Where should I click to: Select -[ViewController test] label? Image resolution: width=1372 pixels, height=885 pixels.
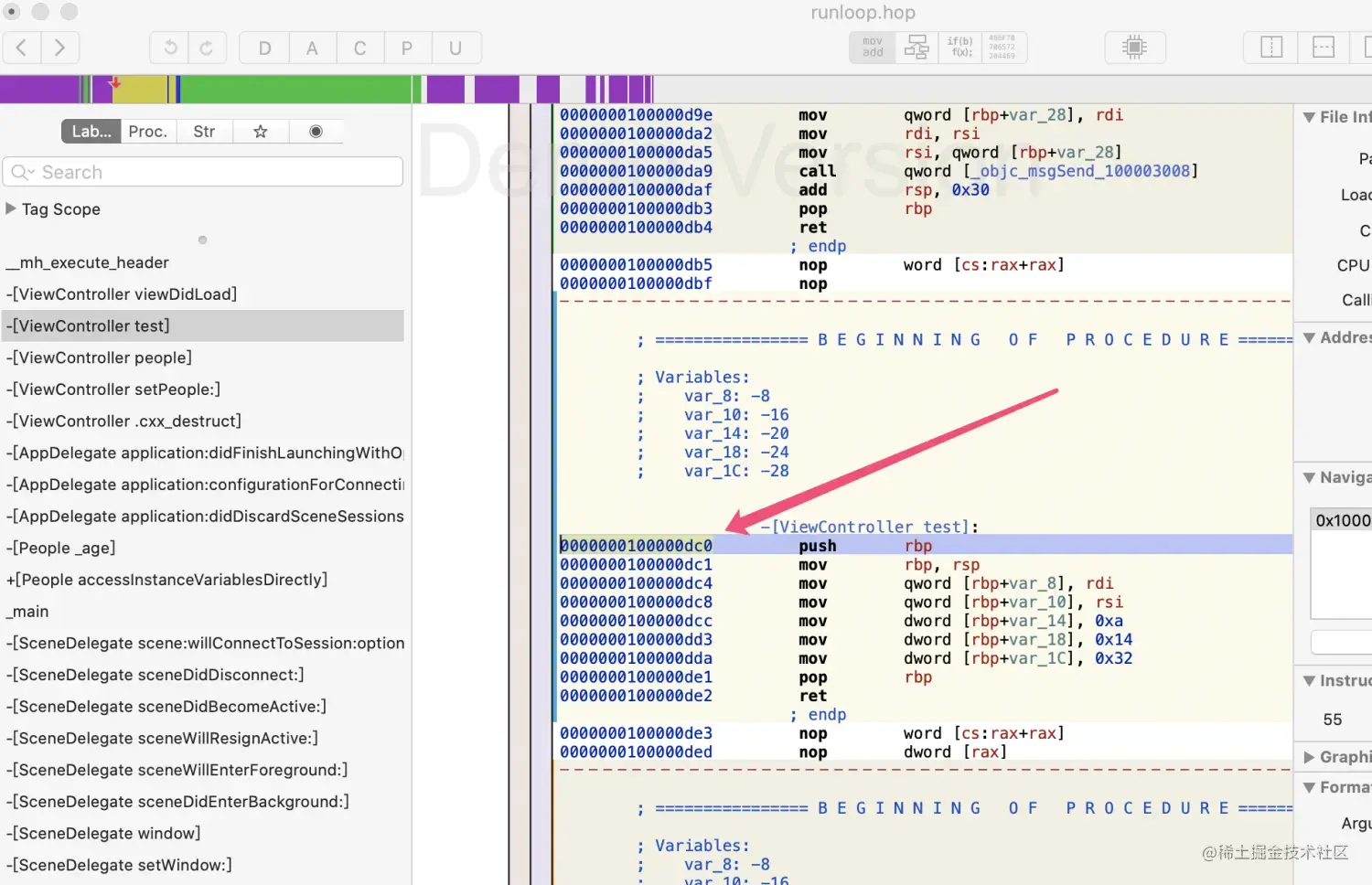(x=202, y=326)
